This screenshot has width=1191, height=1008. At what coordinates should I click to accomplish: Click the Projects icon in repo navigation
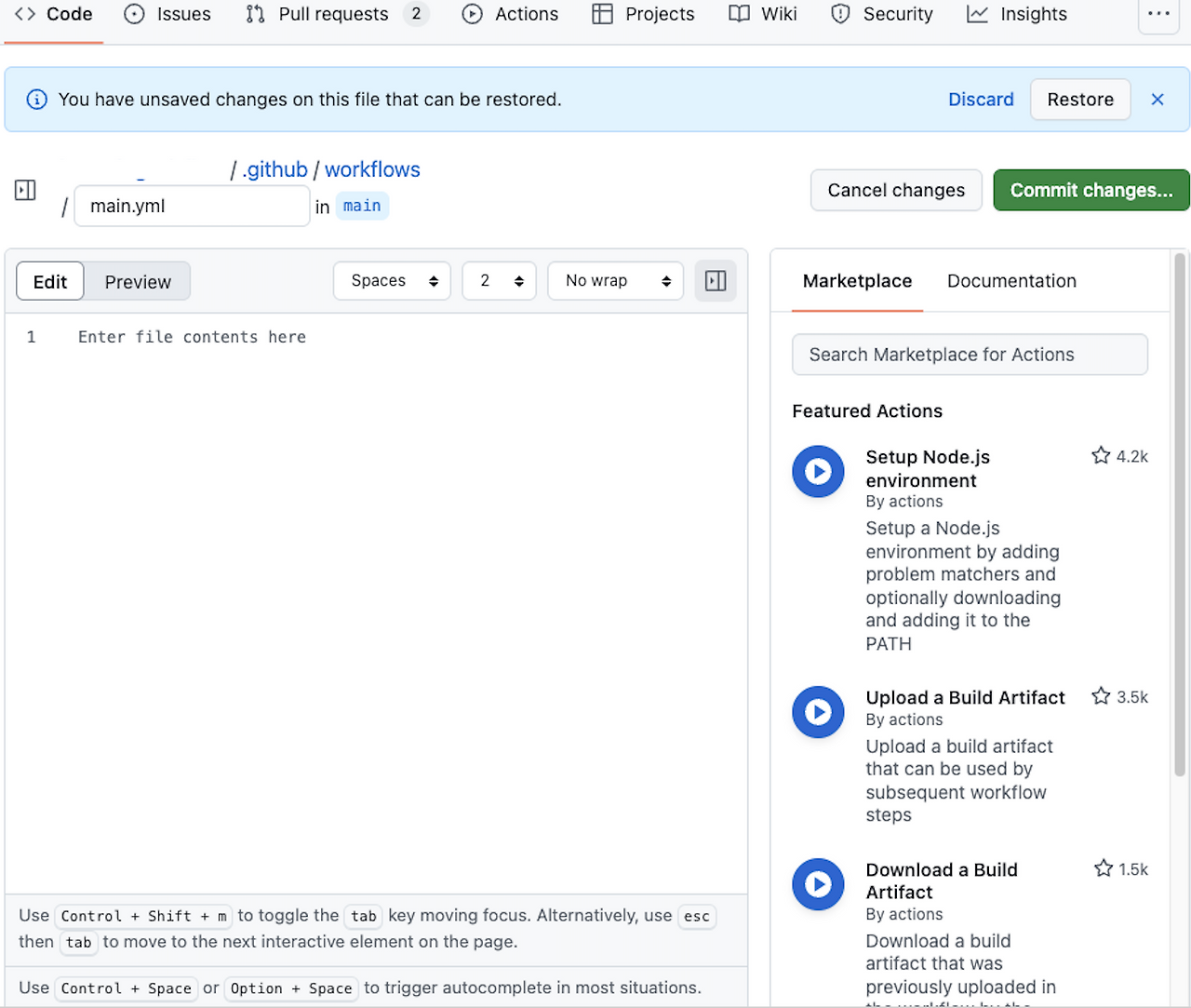[x=601, y=14]
